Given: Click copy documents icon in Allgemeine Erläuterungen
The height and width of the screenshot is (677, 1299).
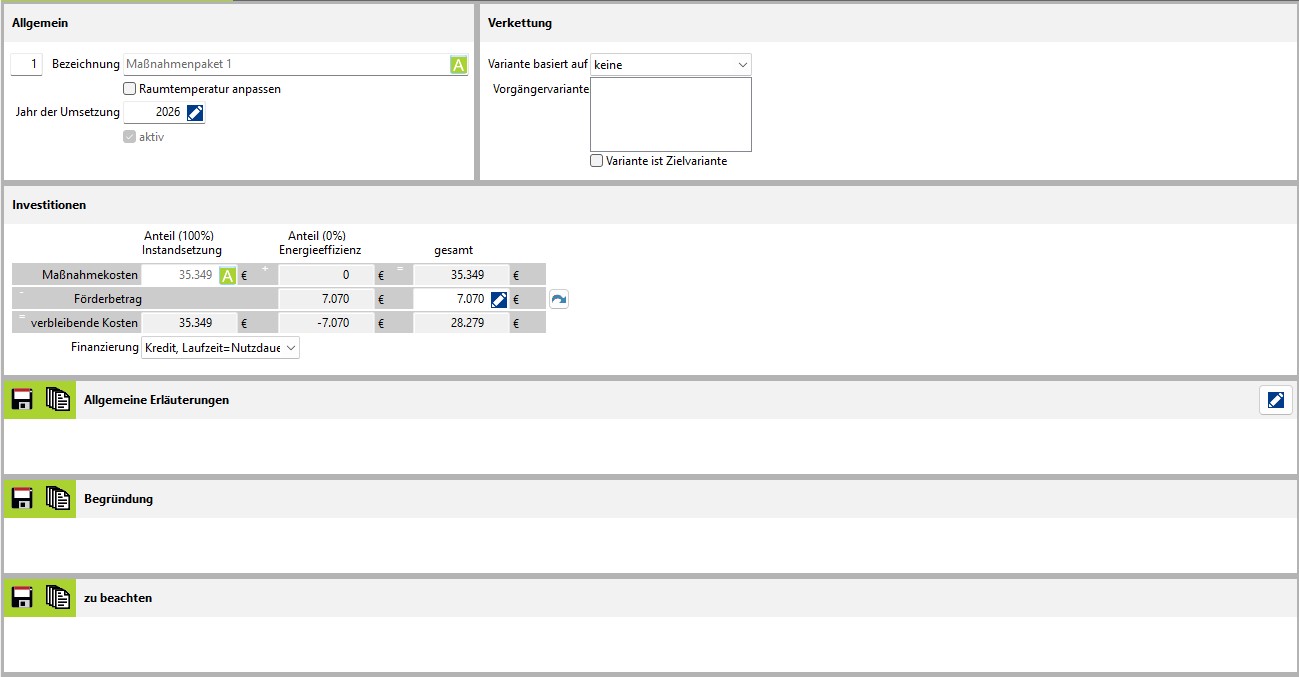Looking at the screenshot, I should pyautogui.click(x=58, y=400).
